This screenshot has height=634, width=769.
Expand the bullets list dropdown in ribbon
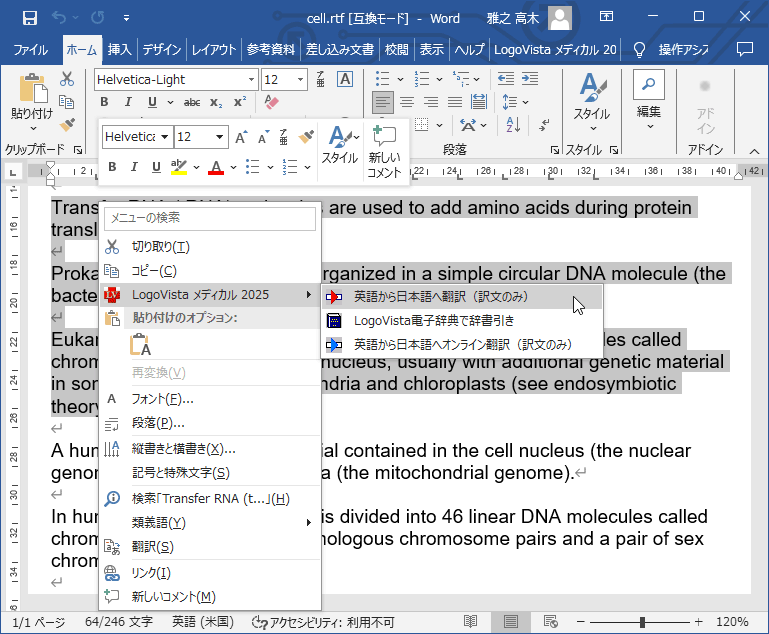tap(400, 79)
